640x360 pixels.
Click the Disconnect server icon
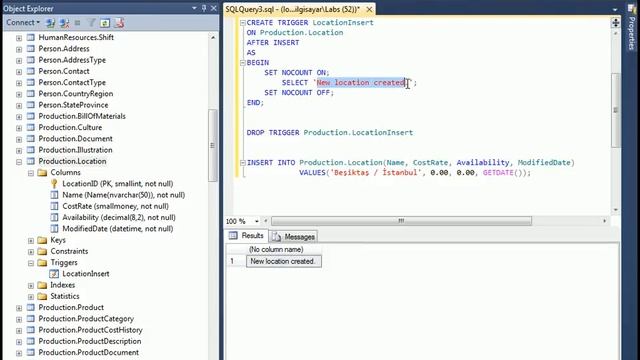tap(64, 23)
